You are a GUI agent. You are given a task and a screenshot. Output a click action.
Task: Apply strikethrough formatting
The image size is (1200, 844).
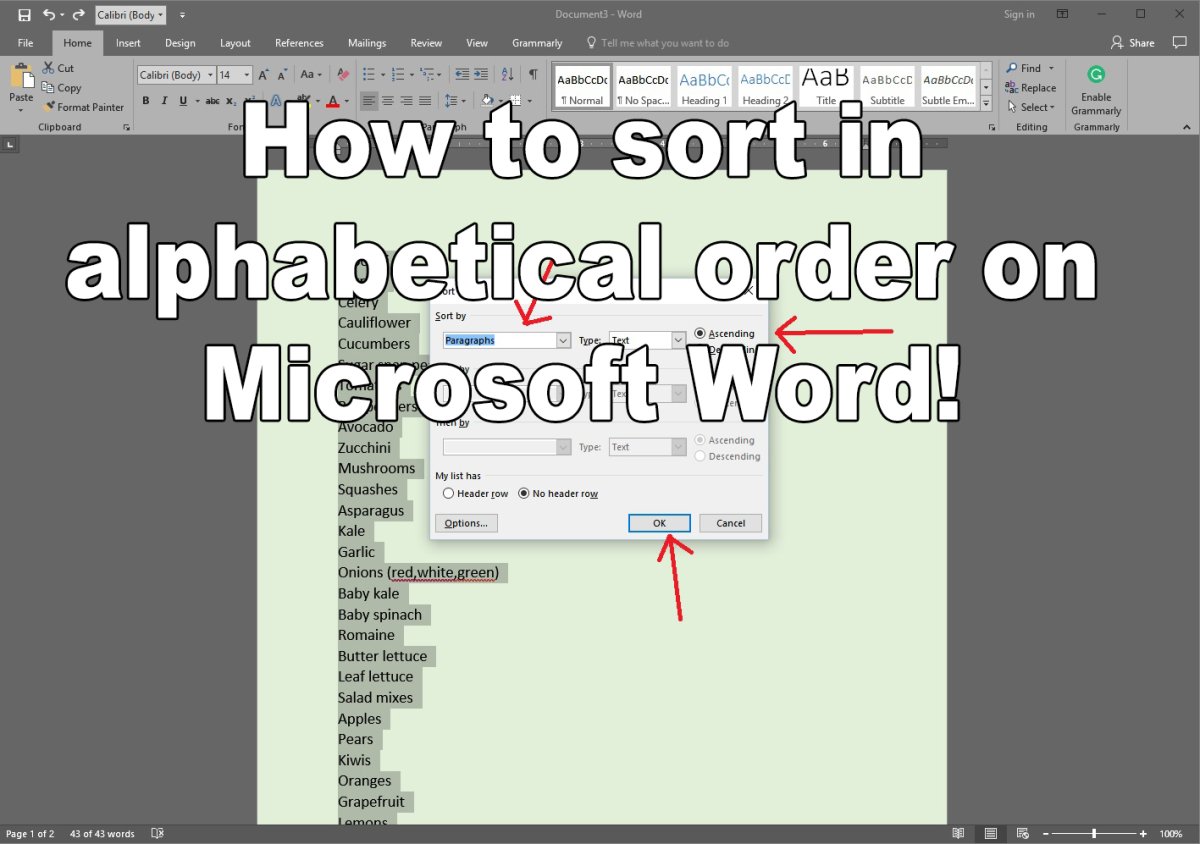point(213,101)
